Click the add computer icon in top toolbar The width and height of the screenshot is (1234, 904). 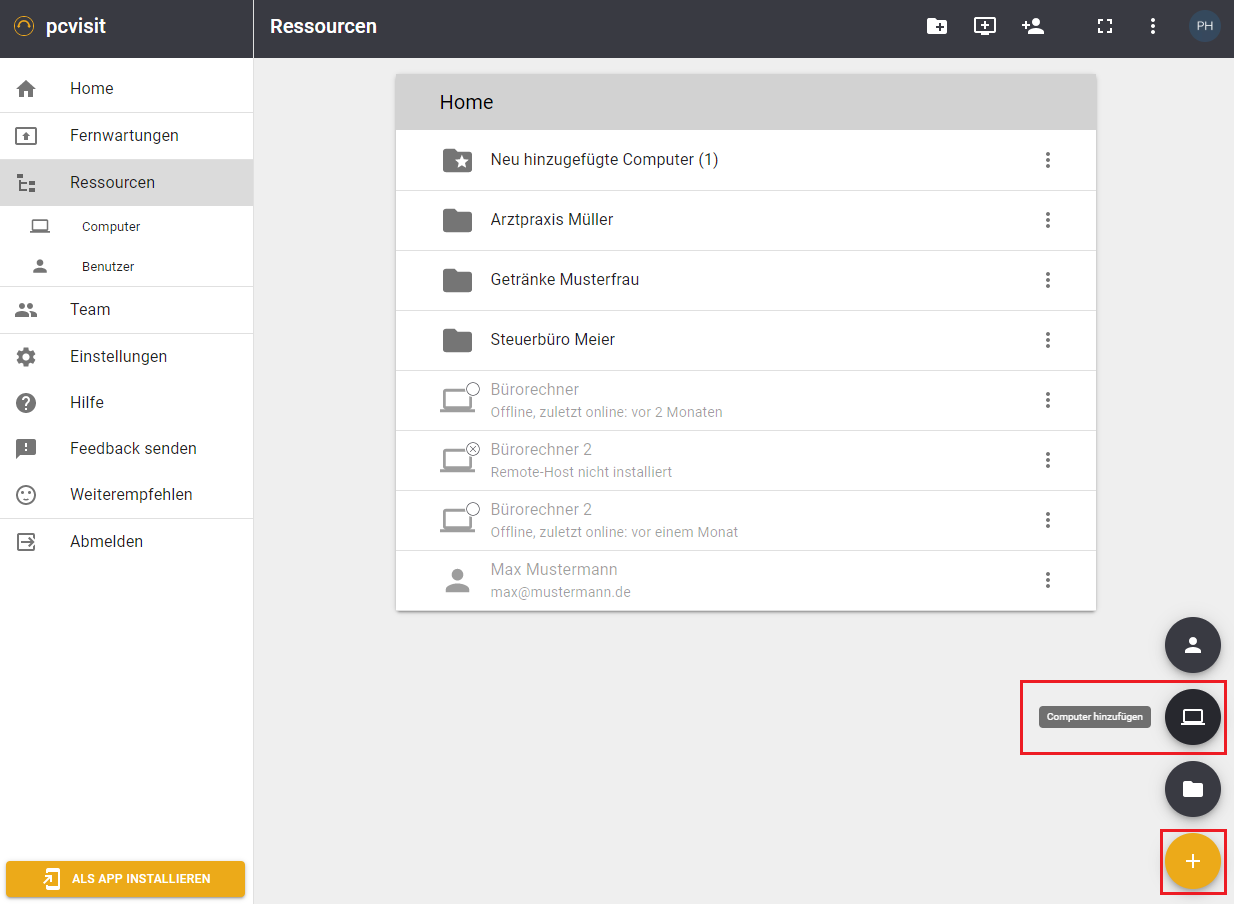(x=985, y=27)
